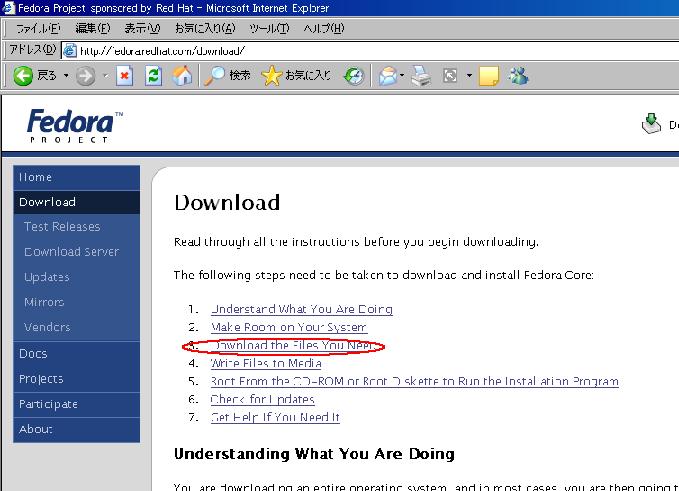Follow the Boot From the CD-ROM link
This screenshot has height=491, width=679.
click(414, 381)
